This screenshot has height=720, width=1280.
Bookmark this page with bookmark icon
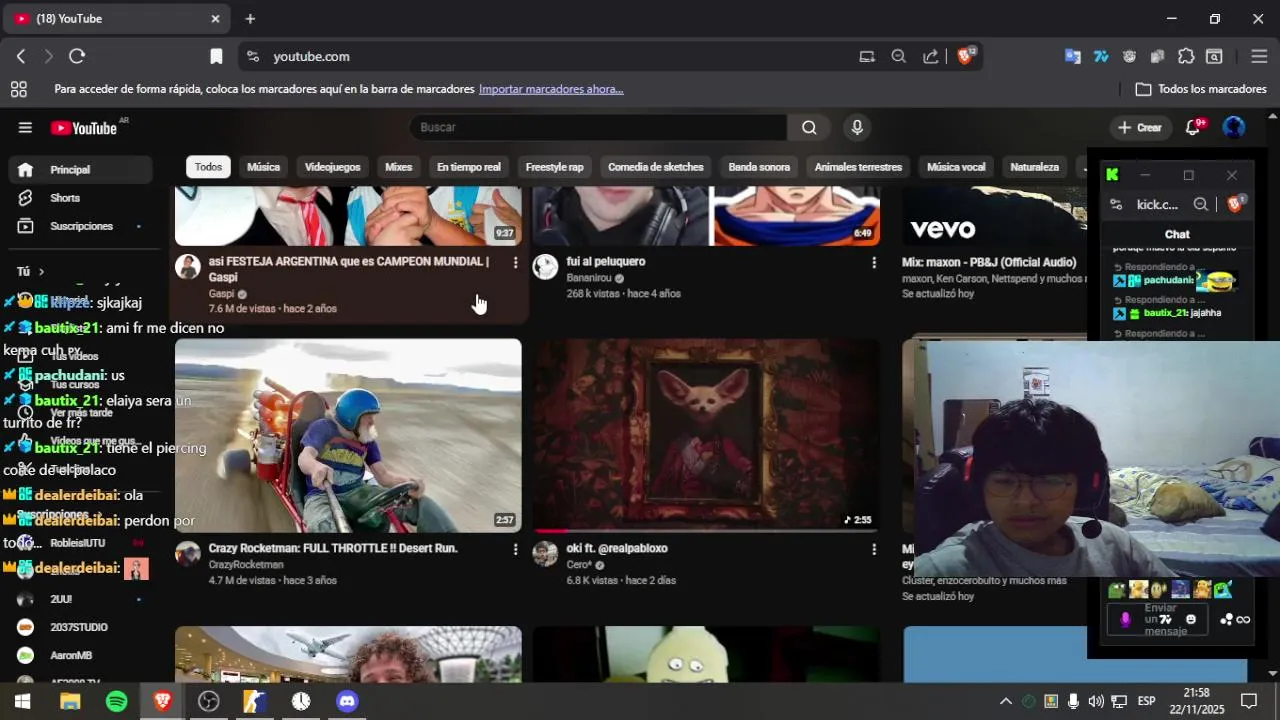[x=216, y=56]
